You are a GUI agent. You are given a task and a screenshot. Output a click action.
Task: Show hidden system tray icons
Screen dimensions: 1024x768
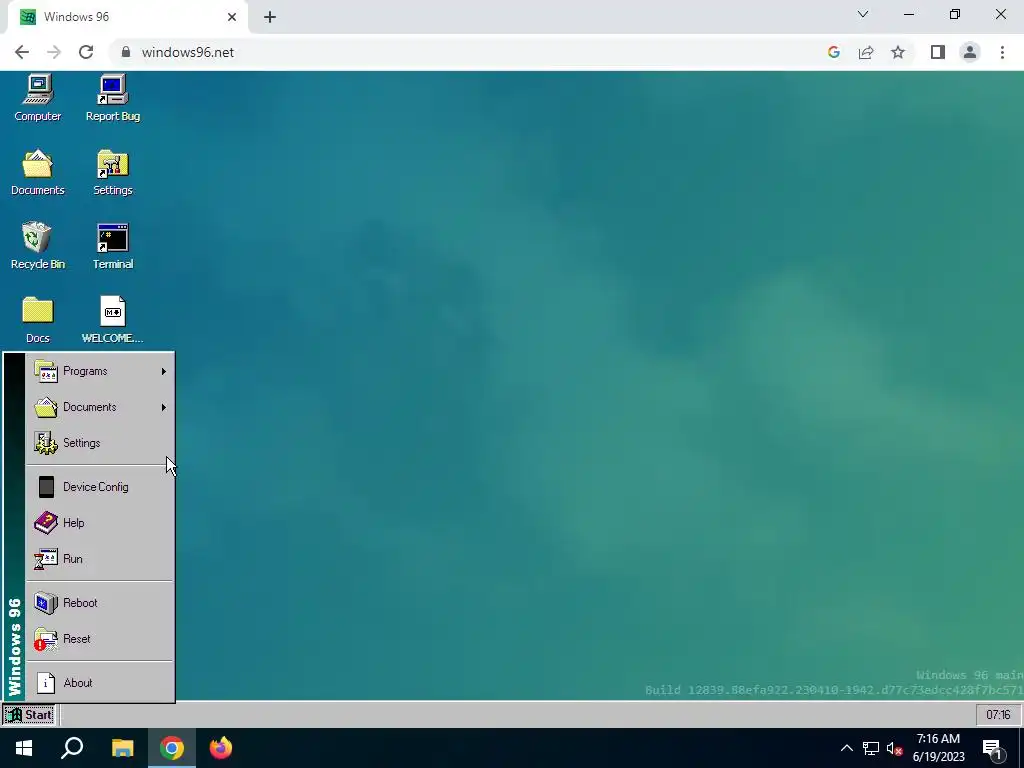pyautogui.click(x=846, y=748)
